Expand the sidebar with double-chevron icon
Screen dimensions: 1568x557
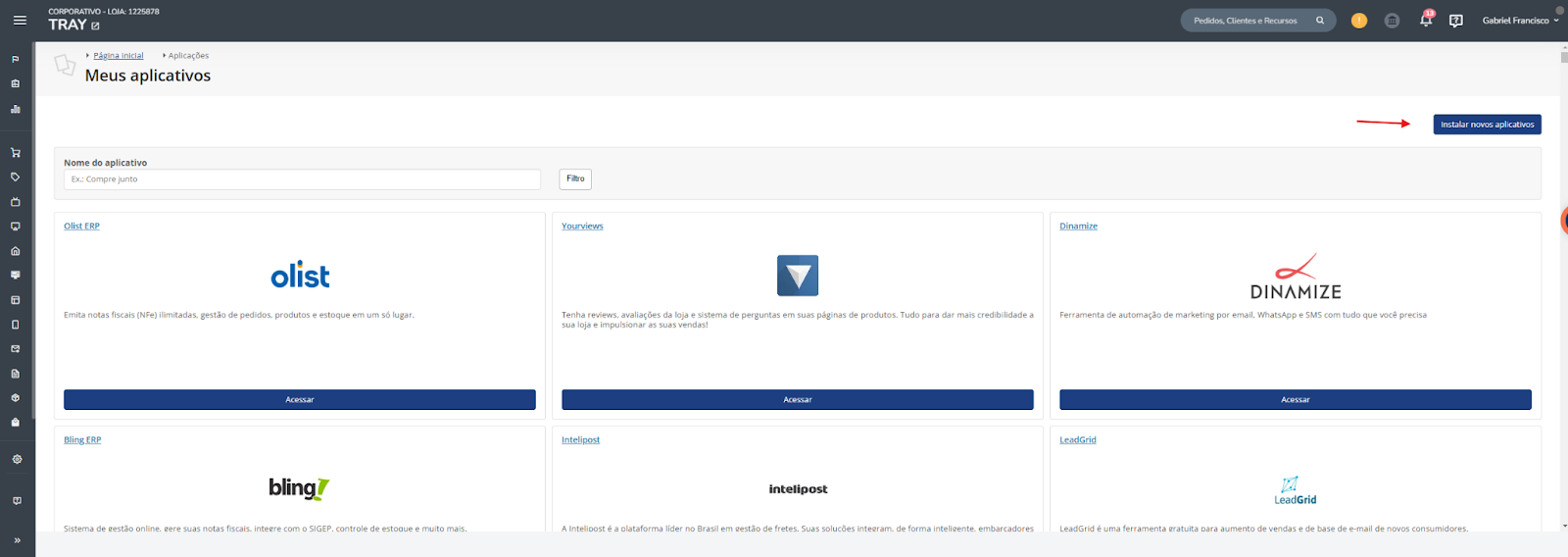tap(17, 540)
